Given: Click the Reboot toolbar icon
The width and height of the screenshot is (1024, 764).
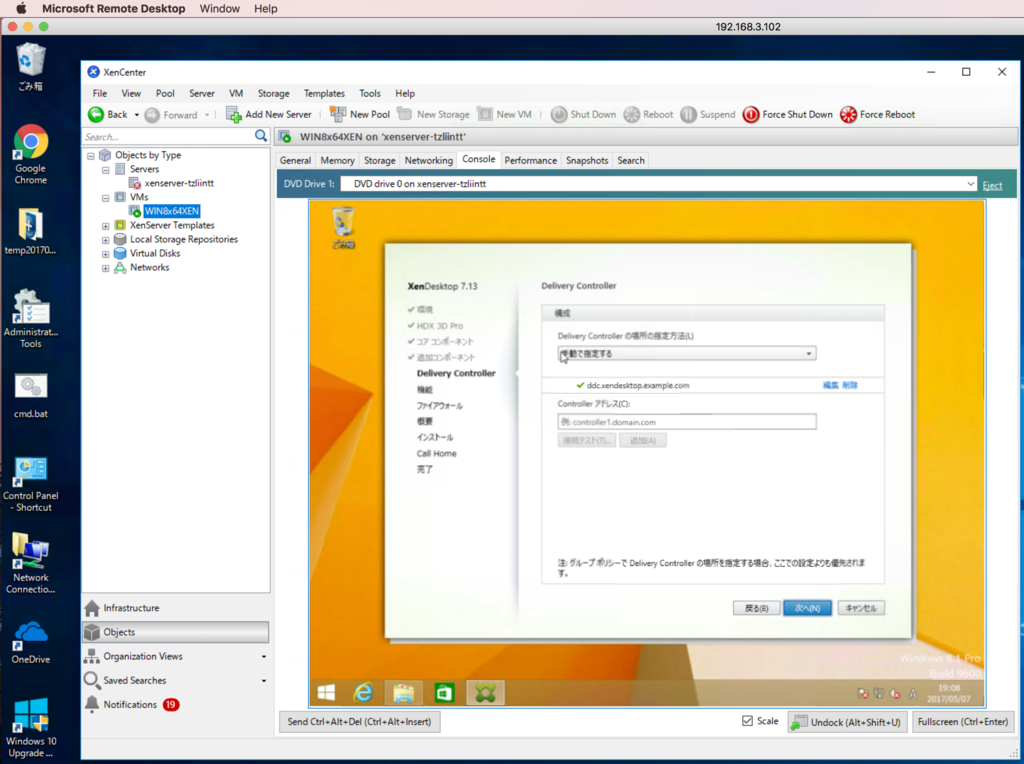Looking at the screenshot, I should pos(632,114).
